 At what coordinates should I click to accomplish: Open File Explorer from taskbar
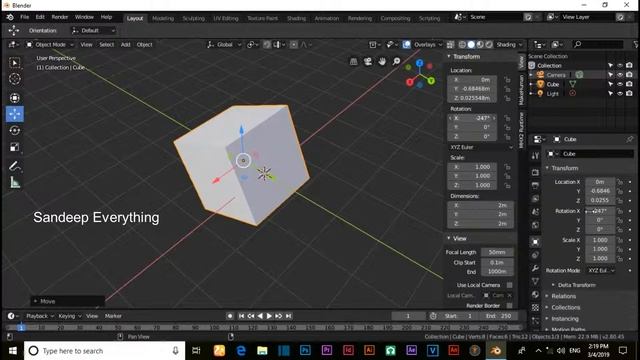coord(262,351)
